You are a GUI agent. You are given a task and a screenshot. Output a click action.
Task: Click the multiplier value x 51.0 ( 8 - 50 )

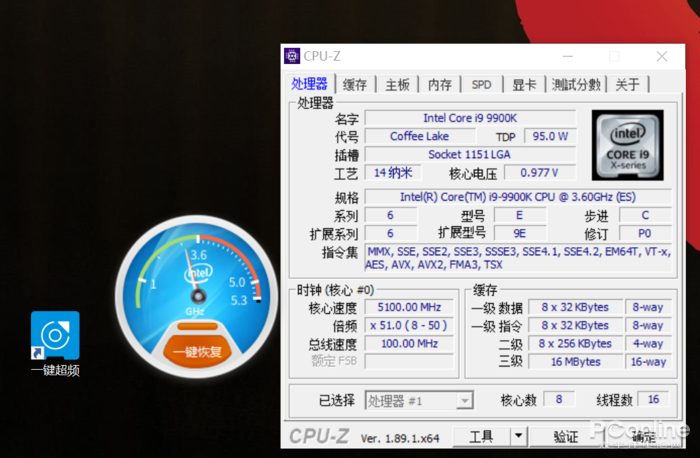409,325
